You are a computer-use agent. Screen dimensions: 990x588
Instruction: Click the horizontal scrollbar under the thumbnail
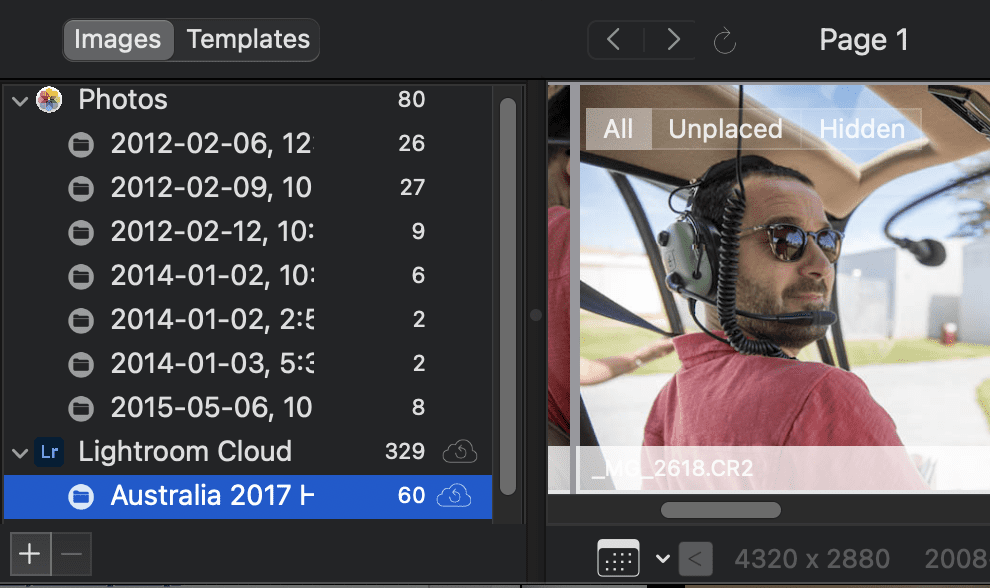pos(720,510)
